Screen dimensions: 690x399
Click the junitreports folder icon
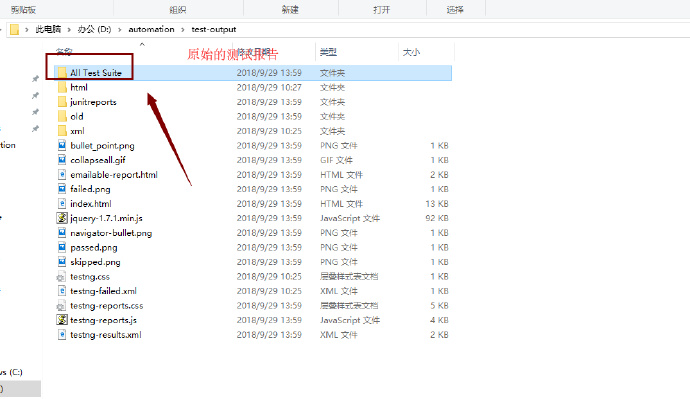click(62, 102)
